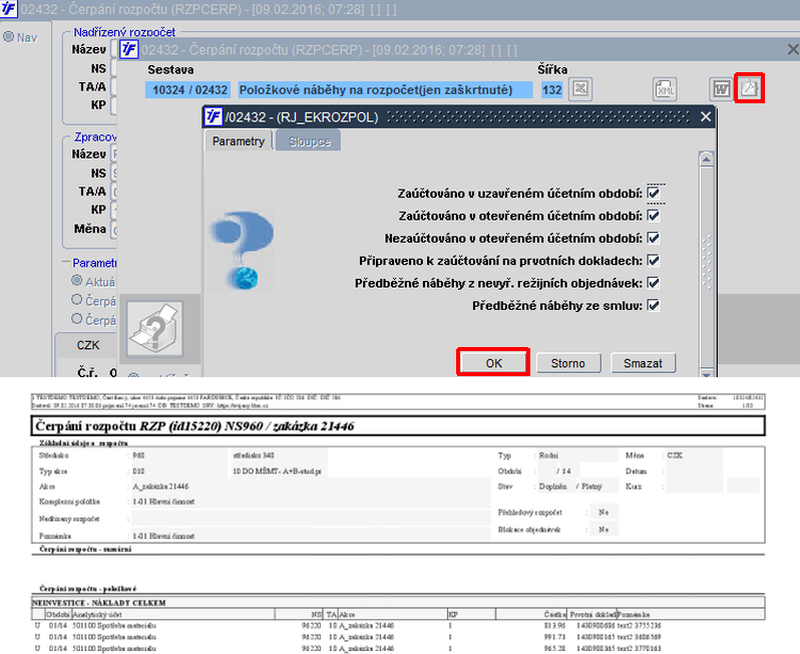Click Čerpání rozpočtu - položkové heading
The image size is (800, 654).
point(88,589)
